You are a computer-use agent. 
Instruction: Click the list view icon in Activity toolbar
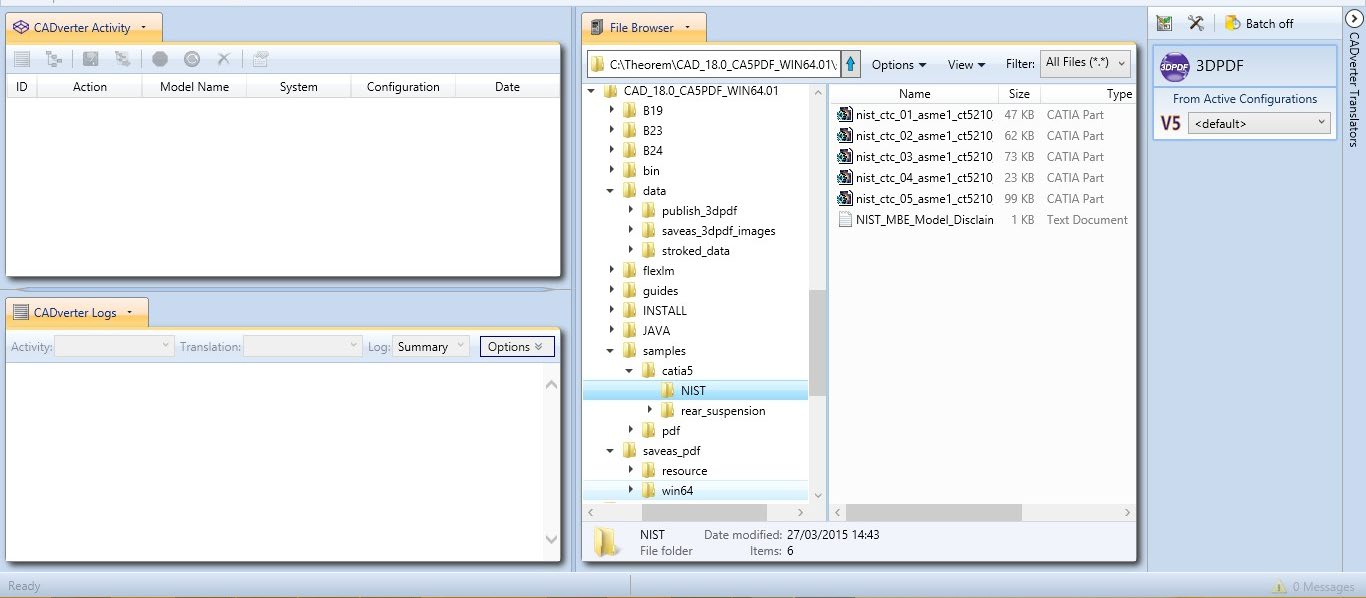21,60
